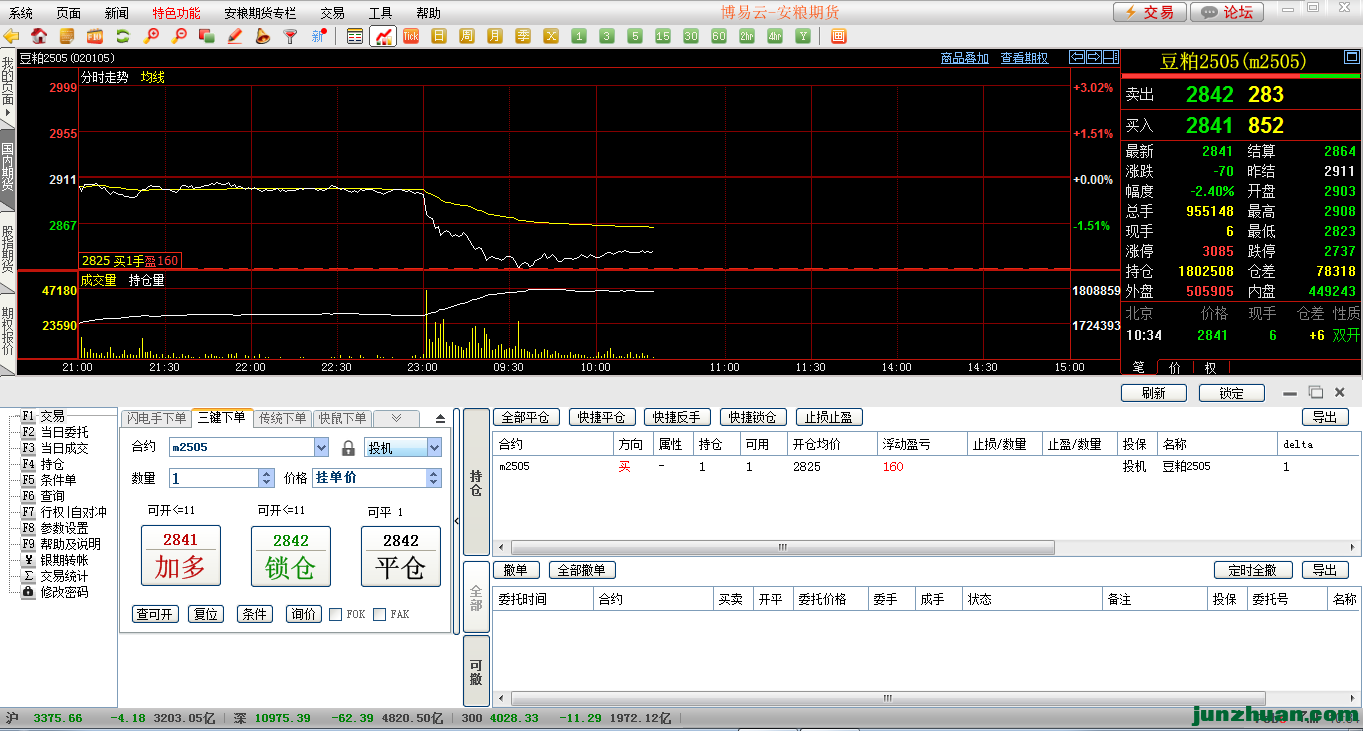
Task: Open the 查看期权 link
Action: point(1025,58)
